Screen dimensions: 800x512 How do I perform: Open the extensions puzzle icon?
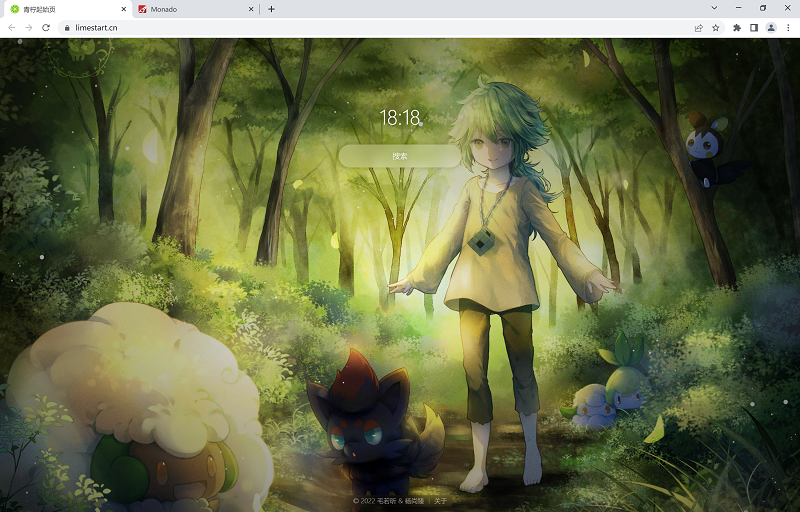(x=737, y=28)
